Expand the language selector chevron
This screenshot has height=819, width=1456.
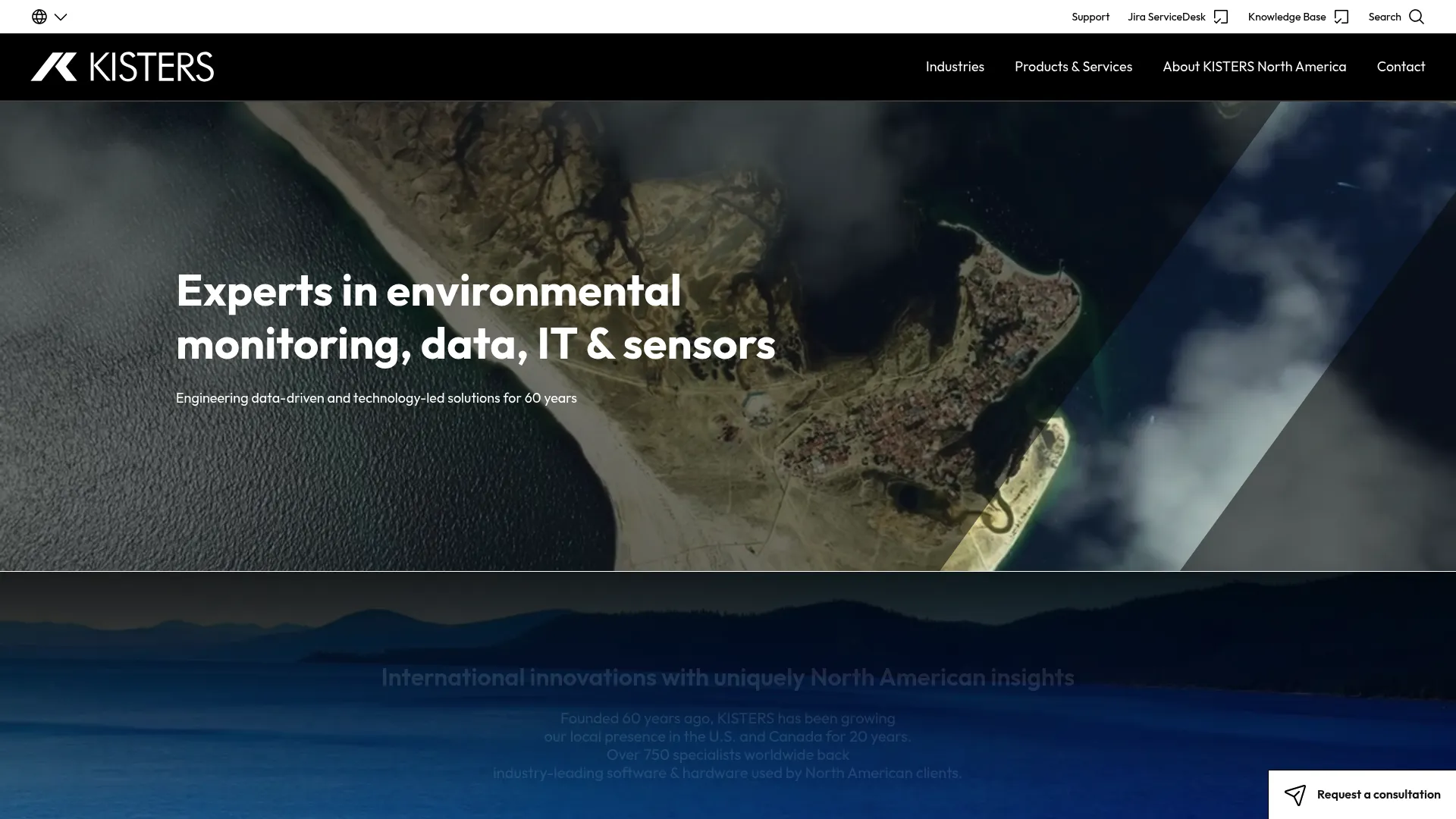pos(61,17)
